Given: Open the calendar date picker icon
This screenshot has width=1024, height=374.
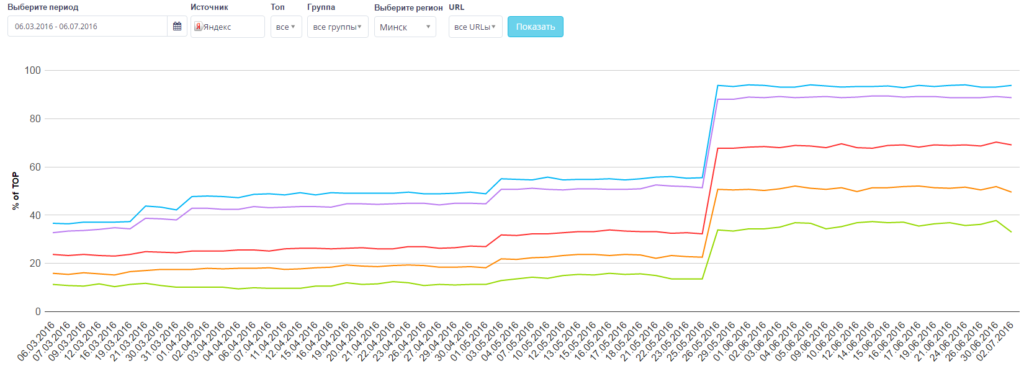Looking at the screenshot, I should pyautogui.click(x=177, y=27).
